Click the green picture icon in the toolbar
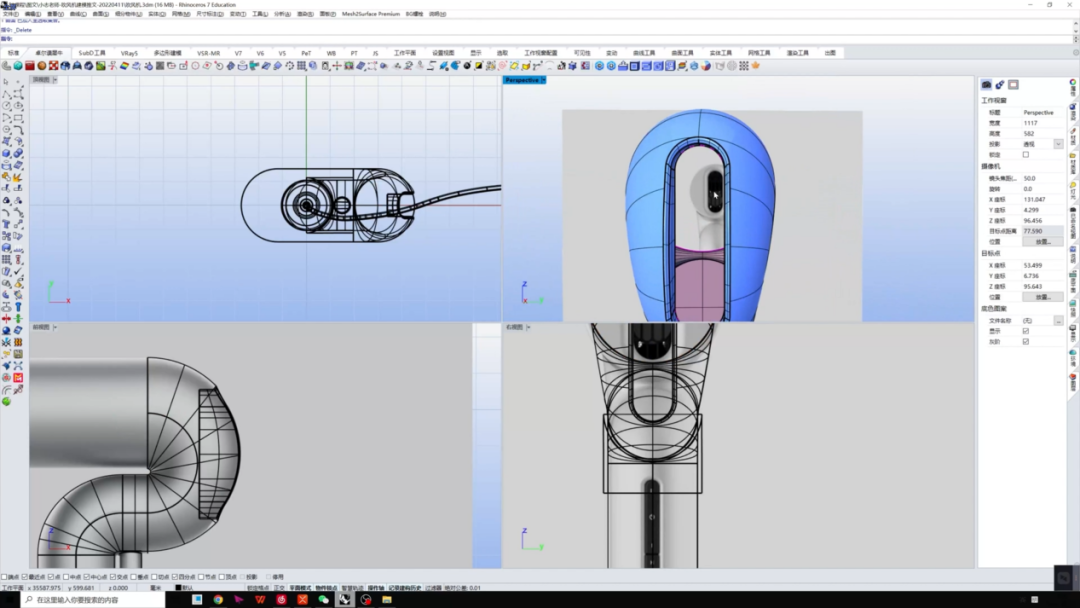Image resolution: width=1080 pixels, height=608 pixels. tap(101, 66)
